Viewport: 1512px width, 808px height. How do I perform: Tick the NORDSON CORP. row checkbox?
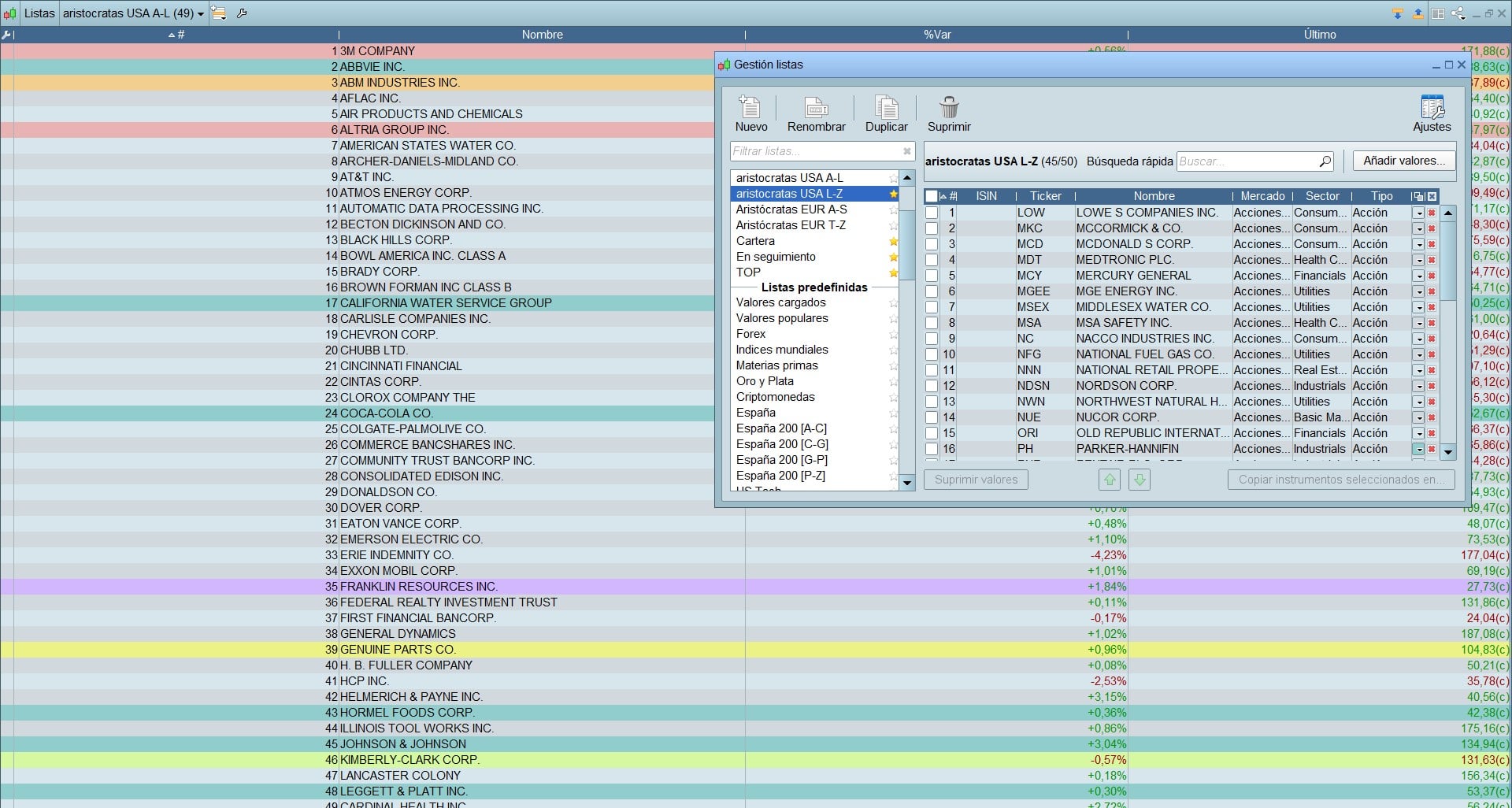(x=932, y=386)
